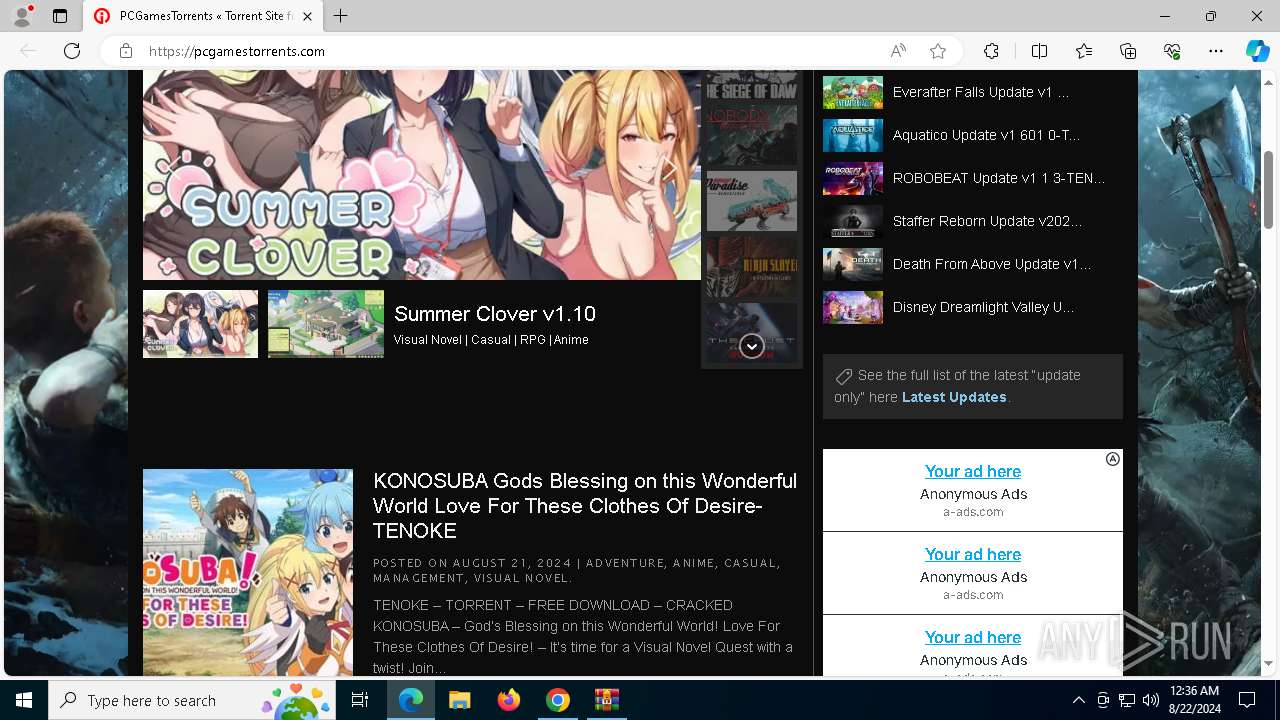Viewport: 1280px width, 720px height.
Task: Launch Google Chrome from taskbar
Action: click(x=558, y=700)
